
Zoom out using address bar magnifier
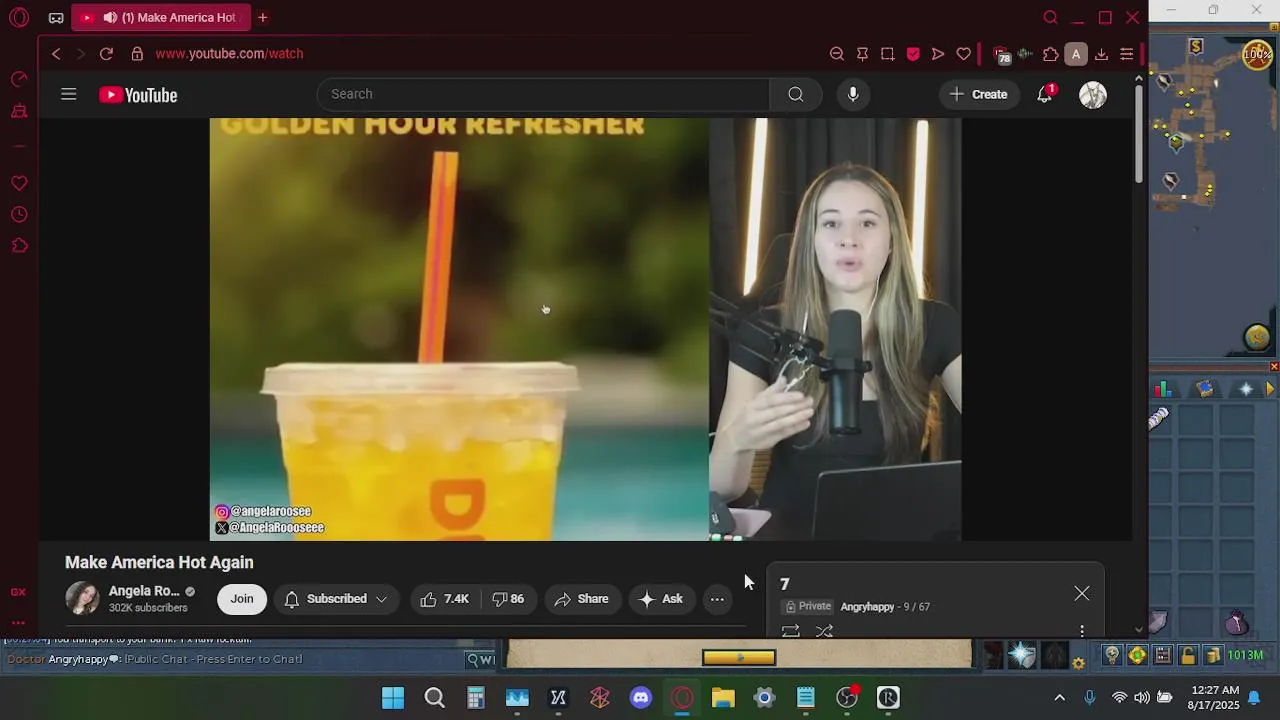tap(837, 54)
